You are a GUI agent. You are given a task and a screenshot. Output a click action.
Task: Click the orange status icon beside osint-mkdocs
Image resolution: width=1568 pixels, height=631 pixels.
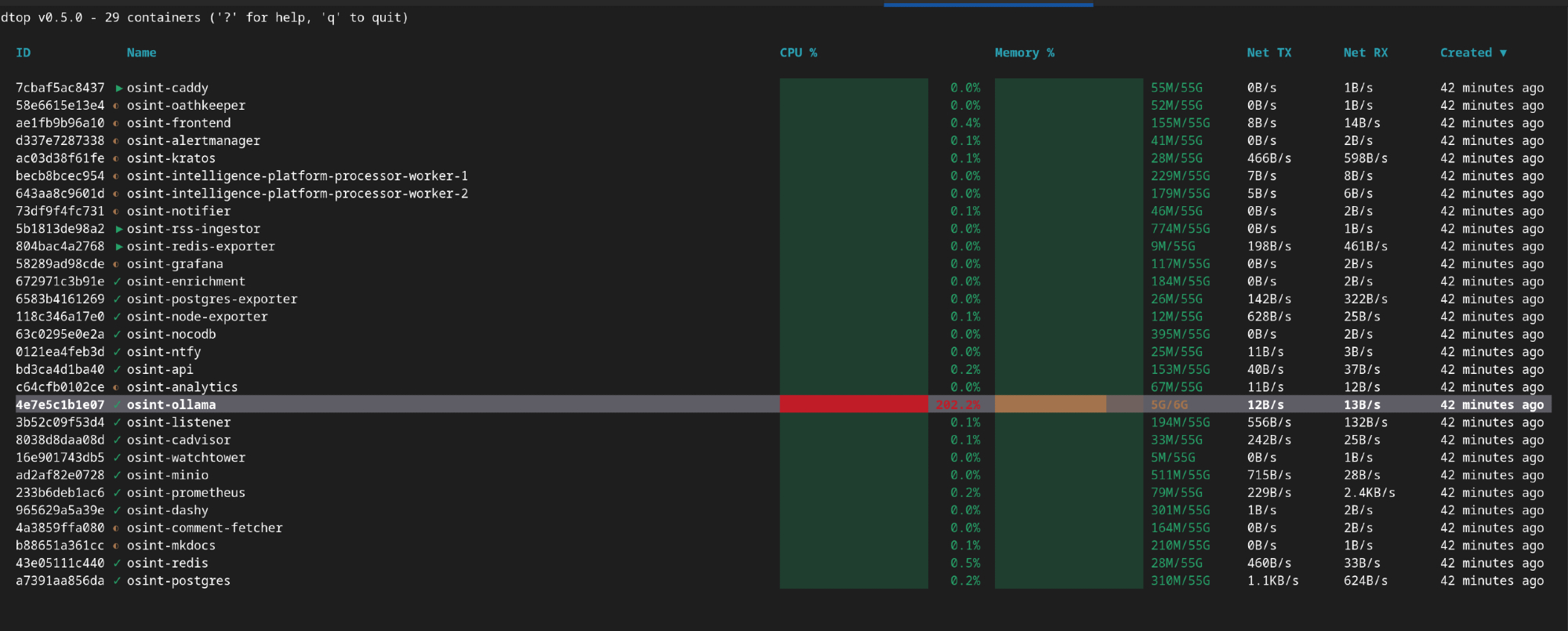(x=116, y=546)
